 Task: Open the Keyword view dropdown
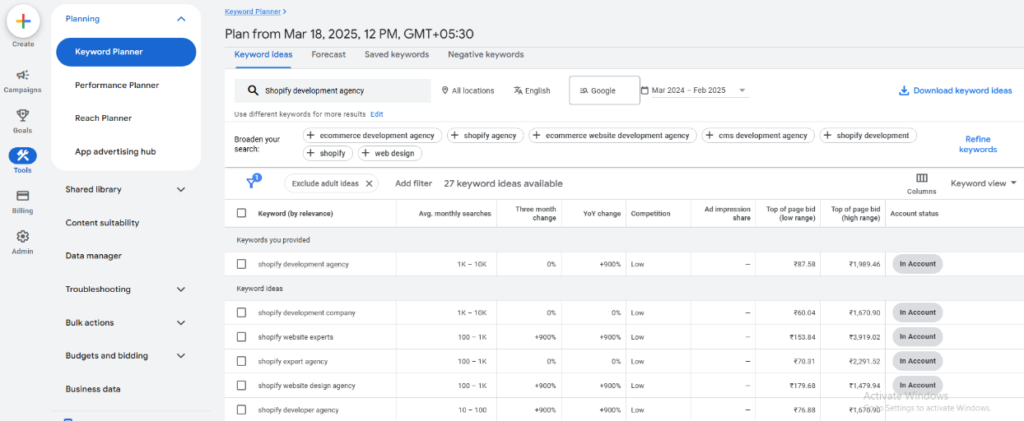coord(983,183)
